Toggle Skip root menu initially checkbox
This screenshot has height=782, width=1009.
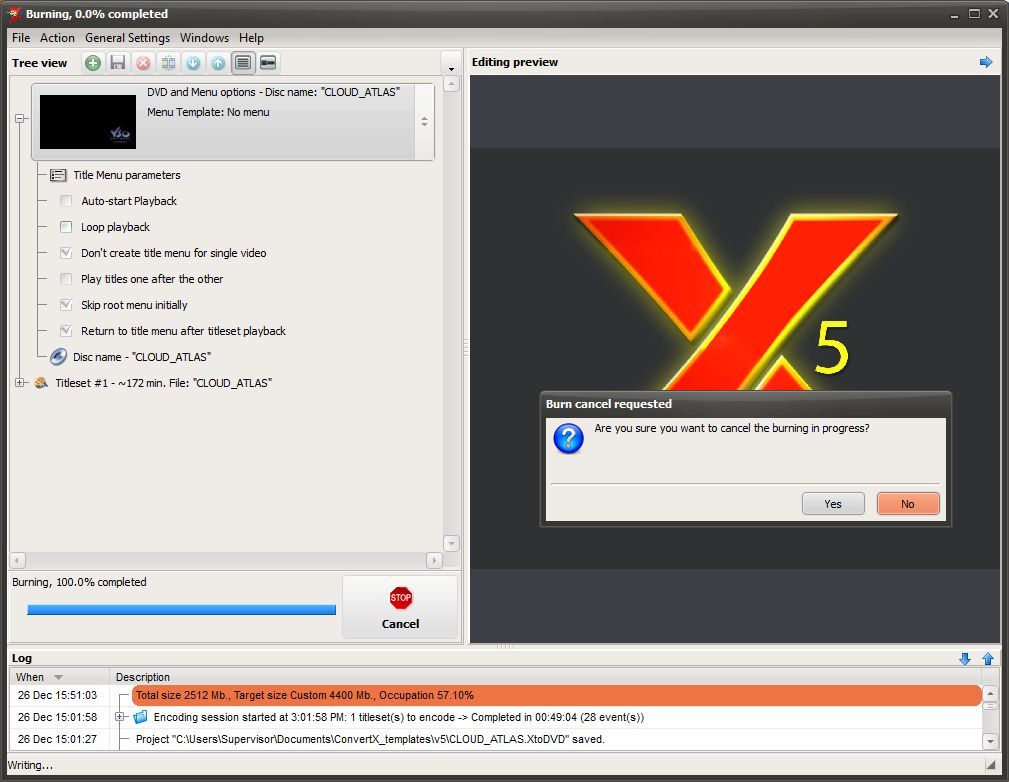pos(66,304)
